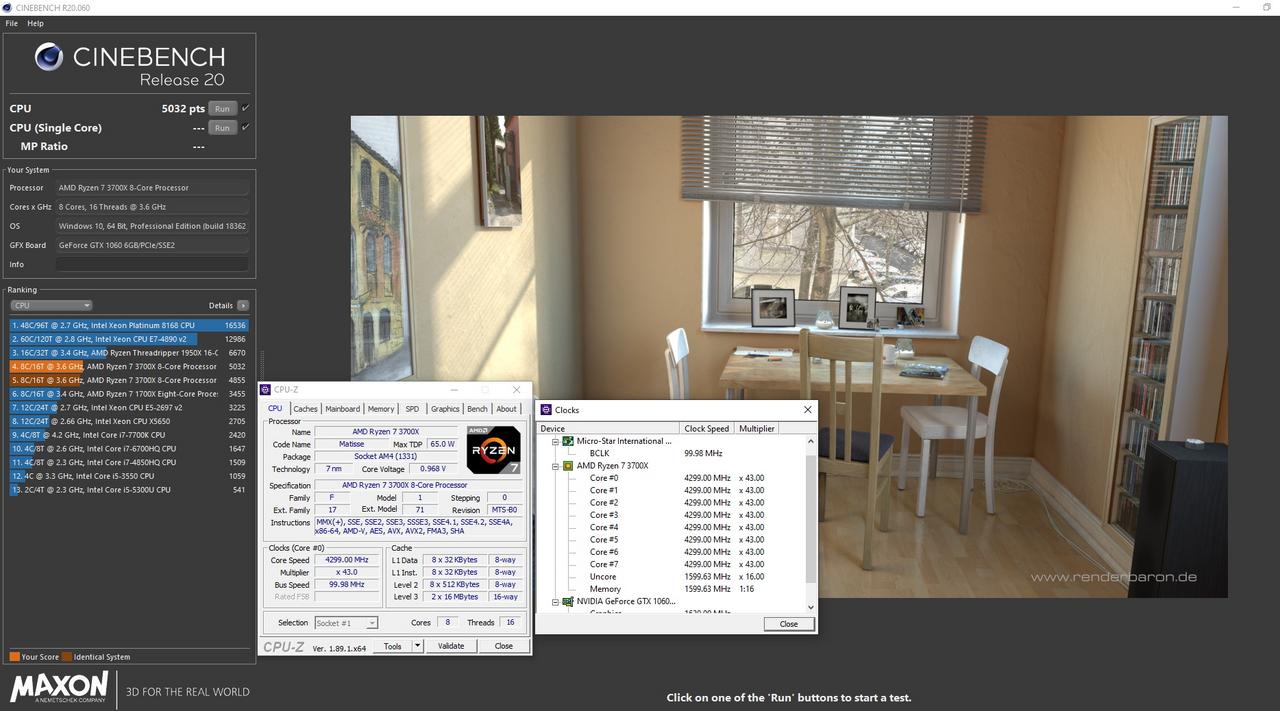Screen dimensions: 1280x711
Task: Select Intel Core i7-7700K ranking row
Action: pyautogui.click(x=129, y=435)
